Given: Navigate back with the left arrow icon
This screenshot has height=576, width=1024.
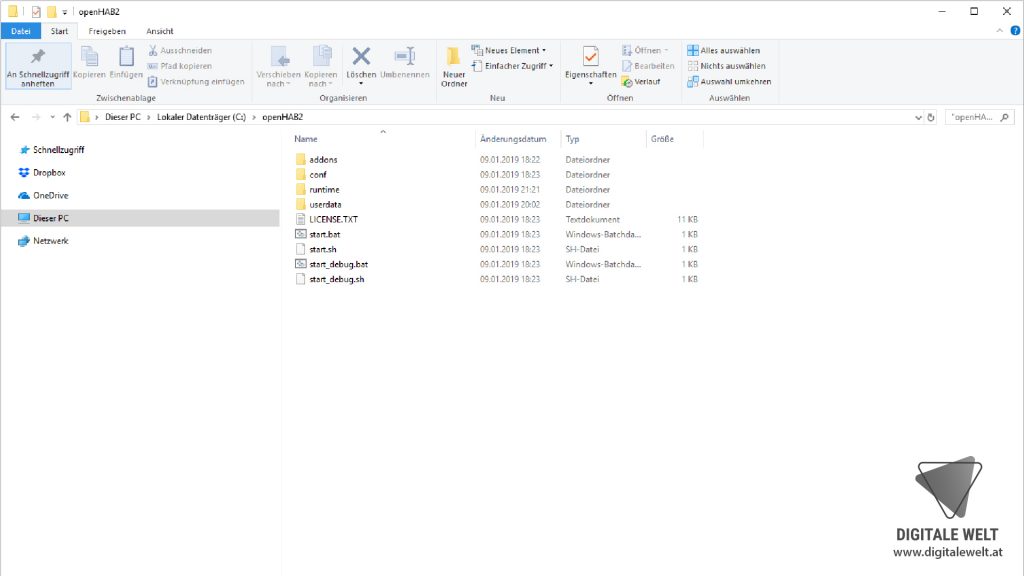Looking at the screenshot, I should point(14,116).
